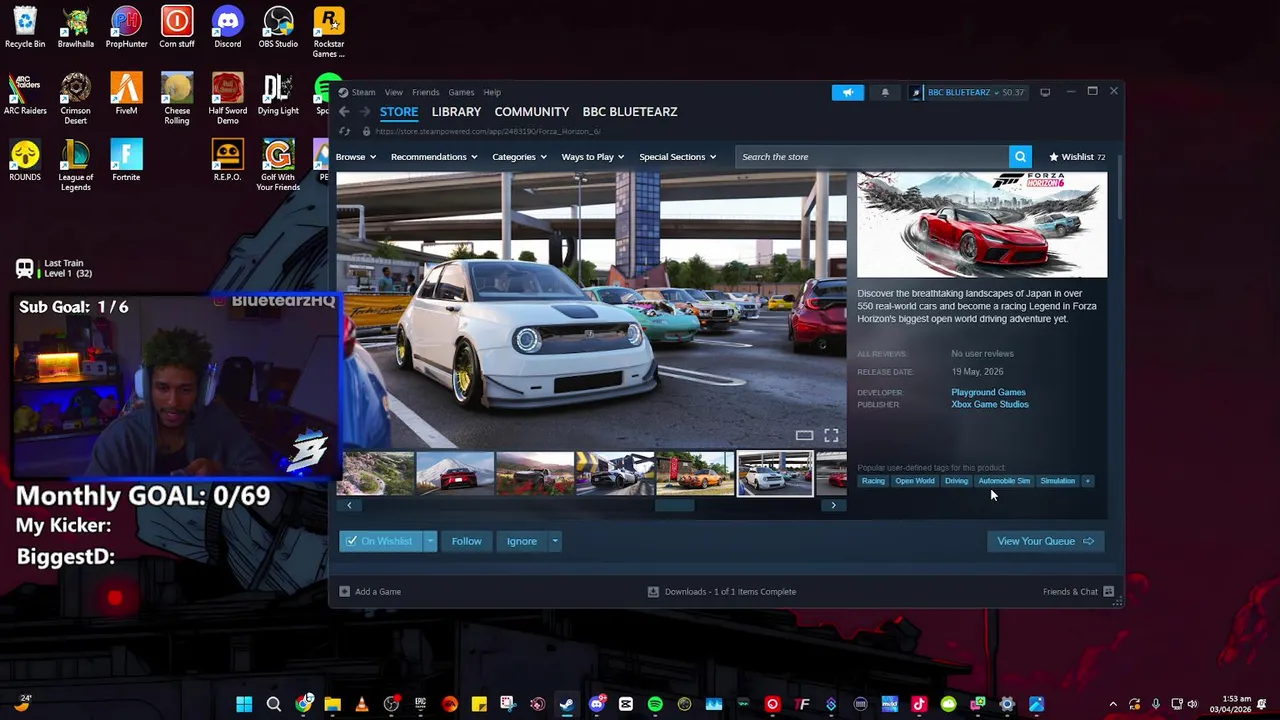Open the R.E.P.O. desktop shortcut
Image resolution: width=1280 pixels, height=720 pixels.
227,161
